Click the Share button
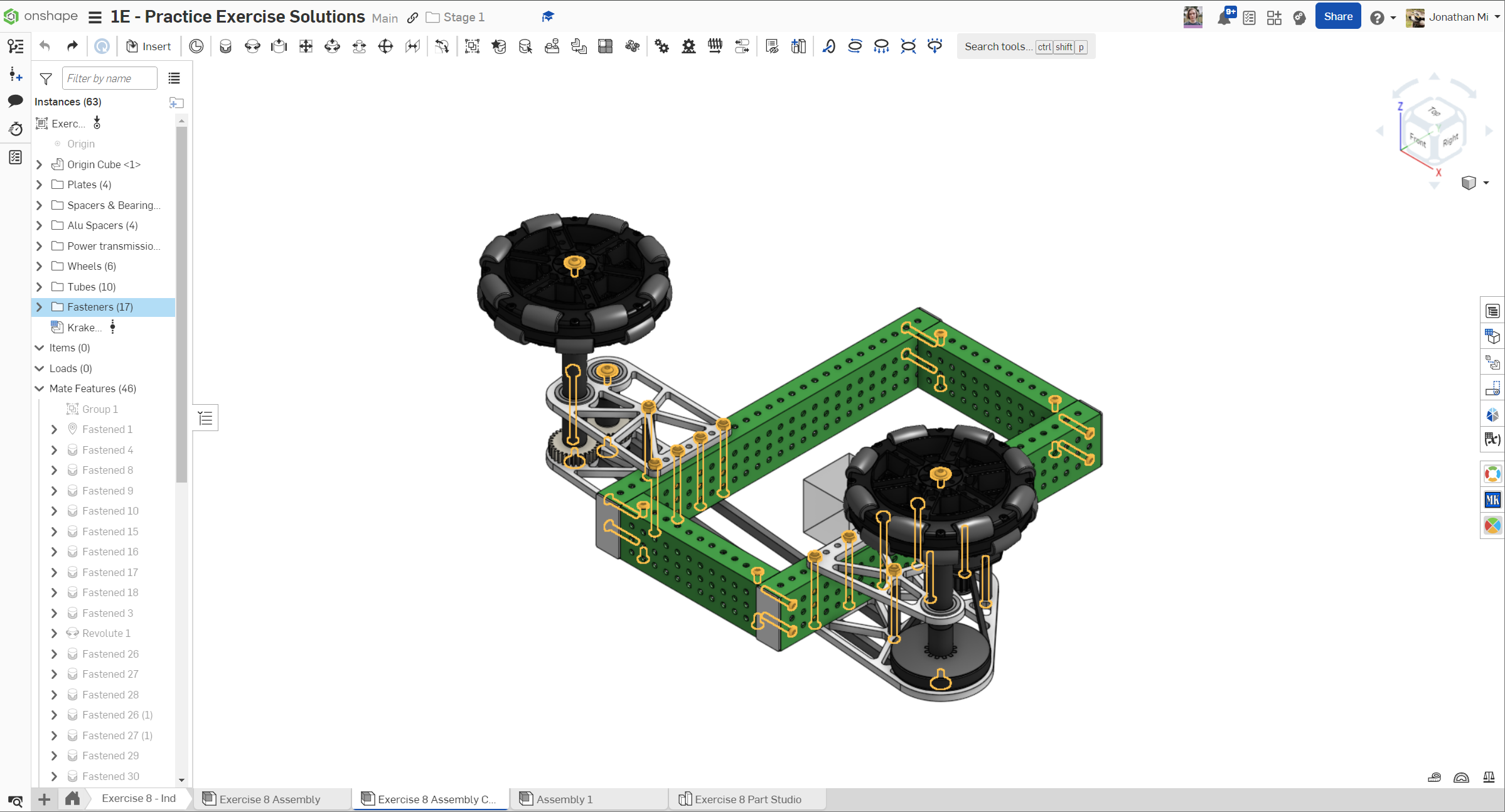Image resolution: width=1505 pixels, height=812 pixels. coord(1337,17)
